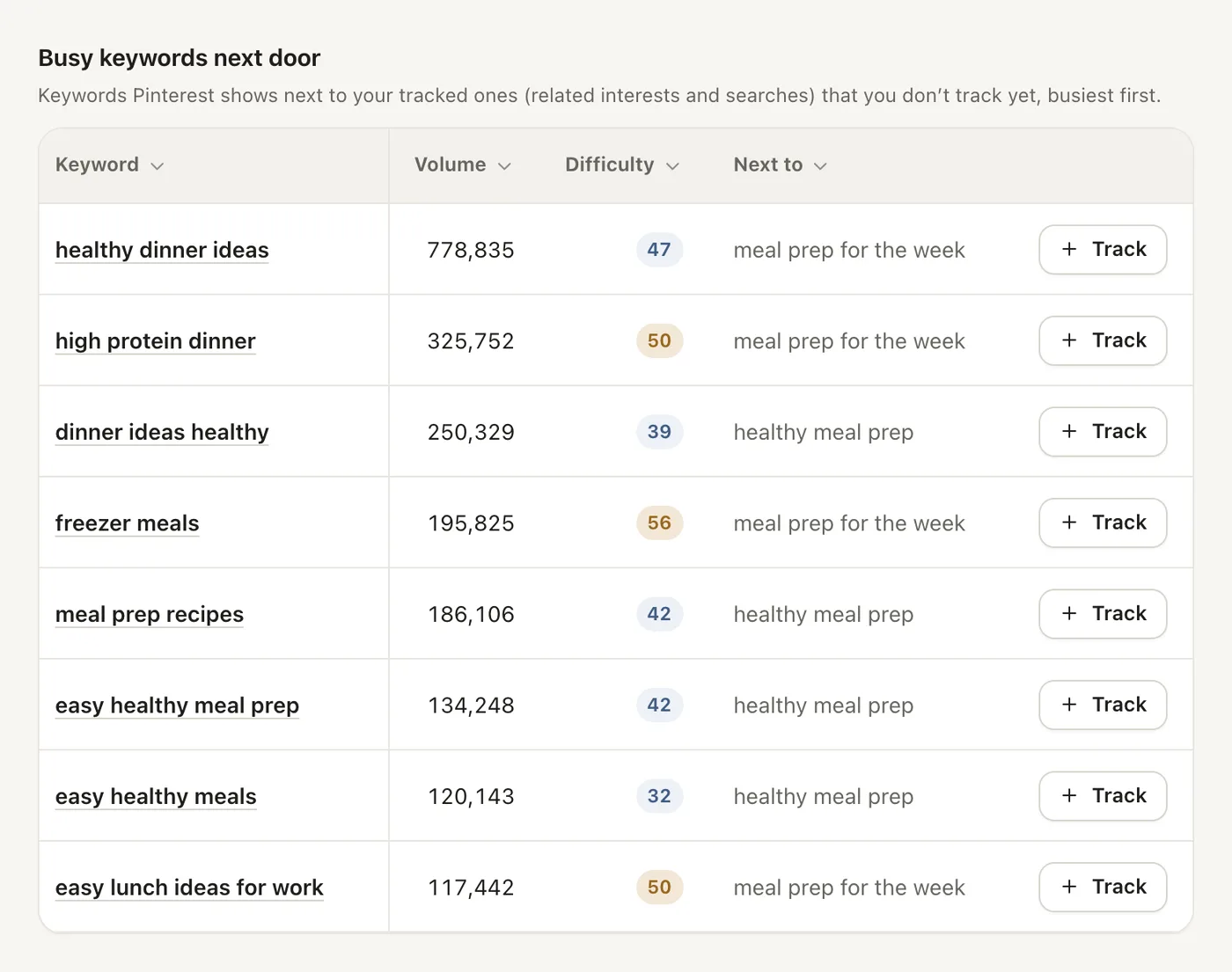Open the easy healthy meal prep link
The height and width of the screenshot is (972, 1232).
pos(177,705)
